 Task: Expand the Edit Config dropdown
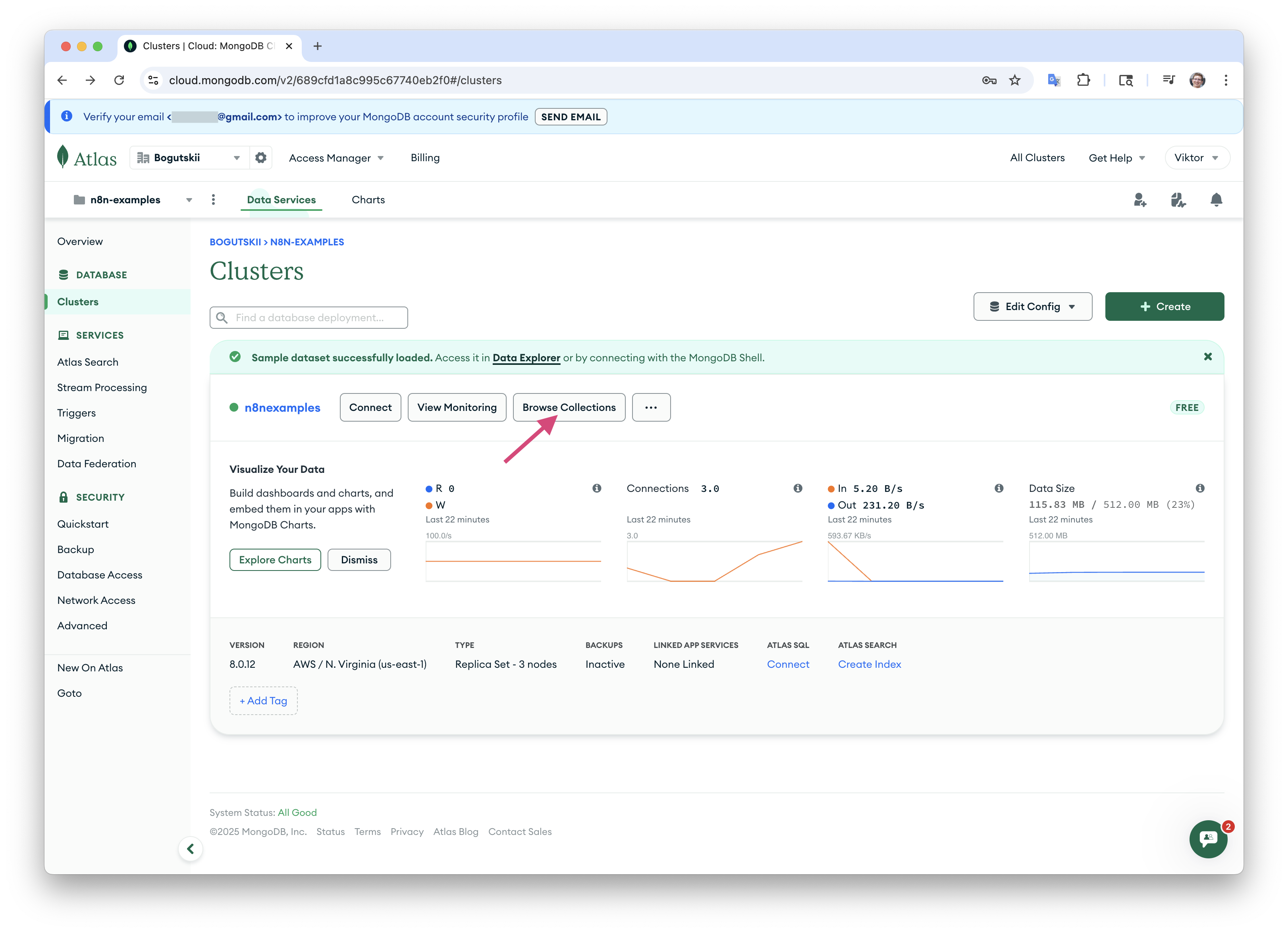[1032, 307]
